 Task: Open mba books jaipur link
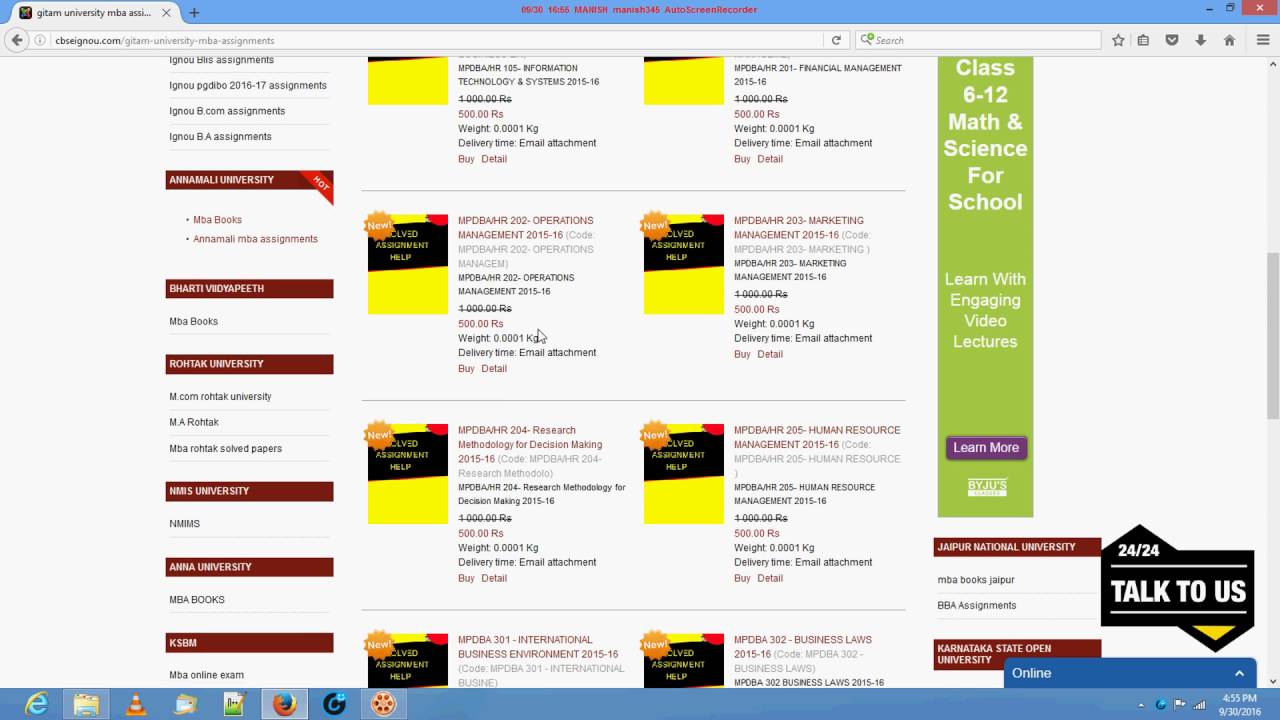[976, 580]
